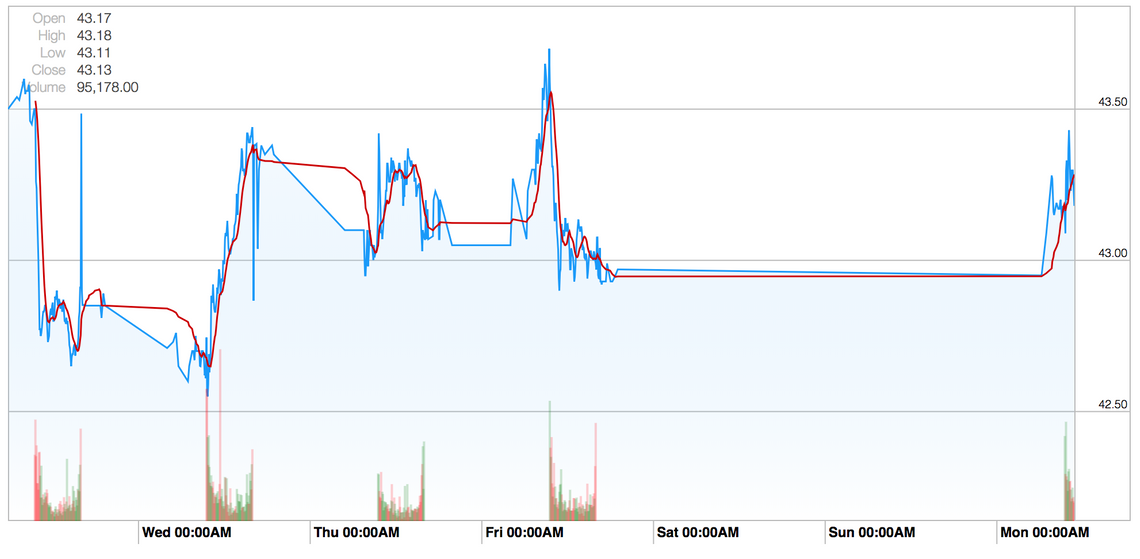Click the Low value 43.11
The width and height of the screenshot is (1140, 559).
pos(93,52)
